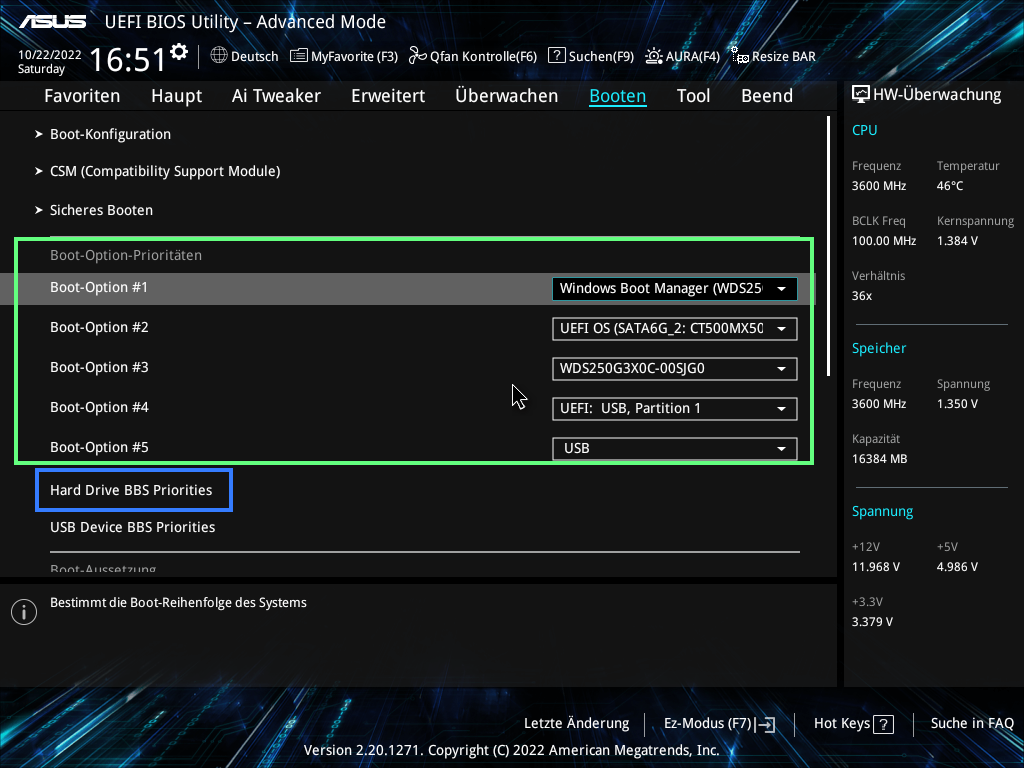
Task: Open MyFavorite (F3) list icon
Action: click(298, 56)
